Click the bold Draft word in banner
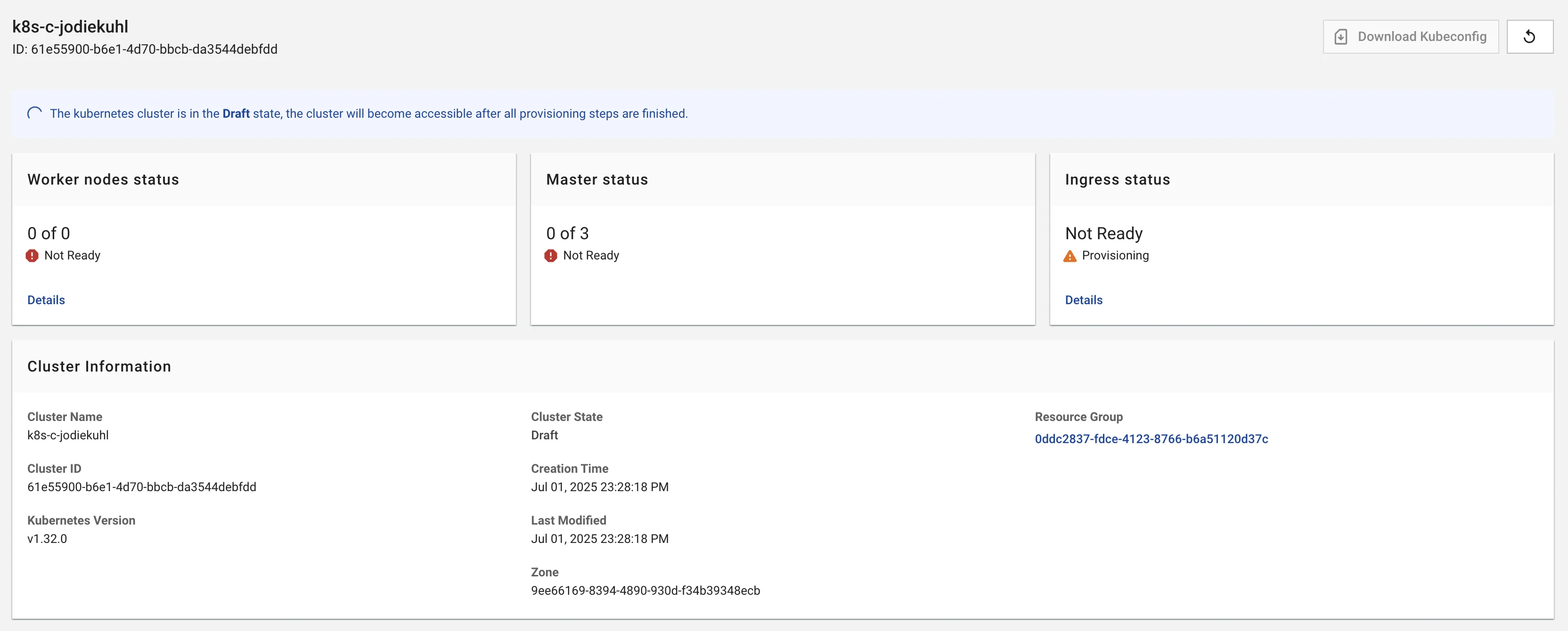Viewport: 1568px width, 631px height. pyautogui.click(x=236, y=114)
